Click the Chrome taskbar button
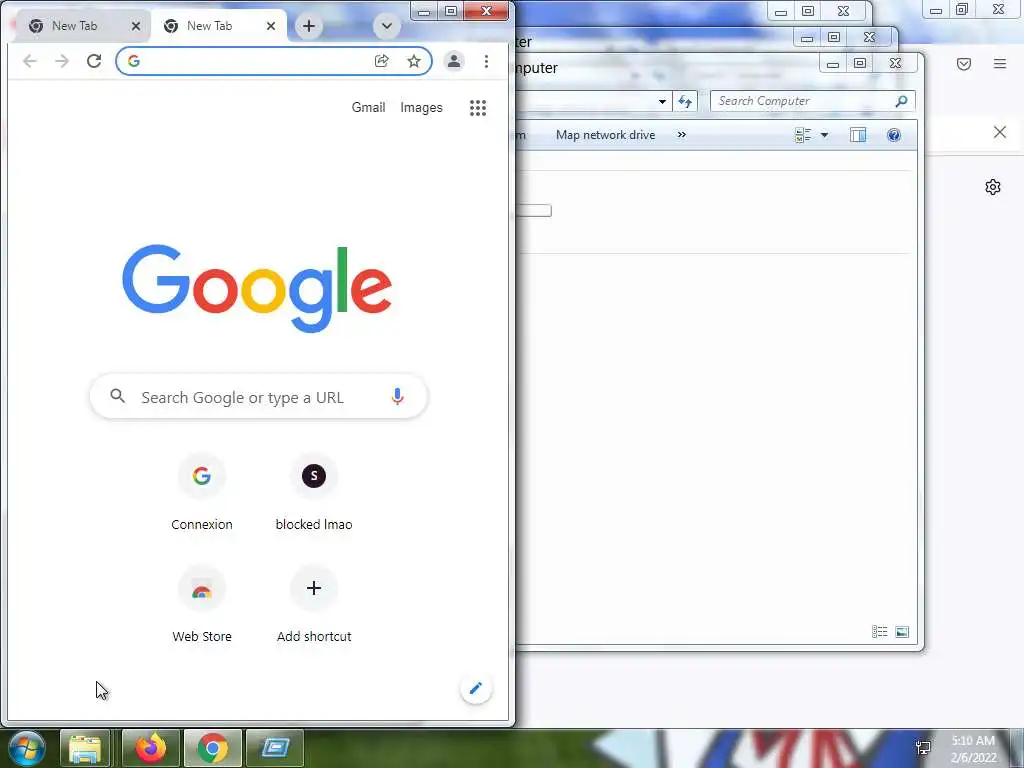 tap(213, 748)
